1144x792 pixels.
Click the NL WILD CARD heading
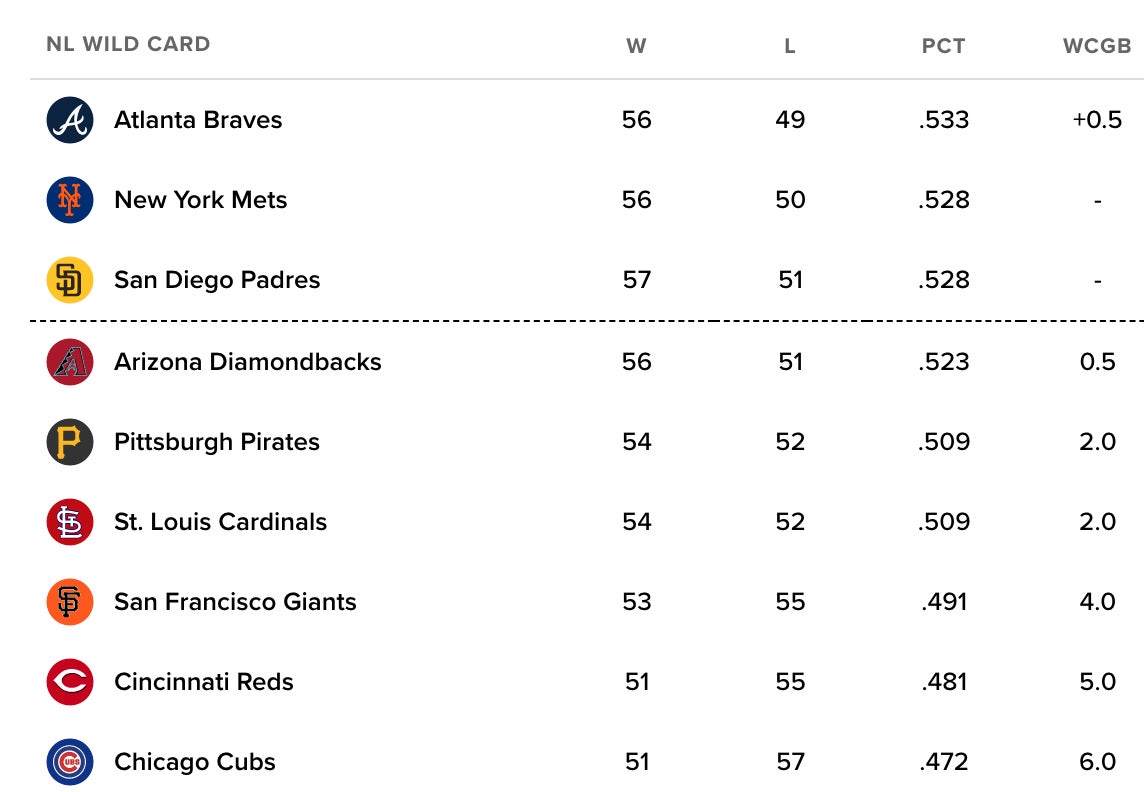(x=128, y=44)
